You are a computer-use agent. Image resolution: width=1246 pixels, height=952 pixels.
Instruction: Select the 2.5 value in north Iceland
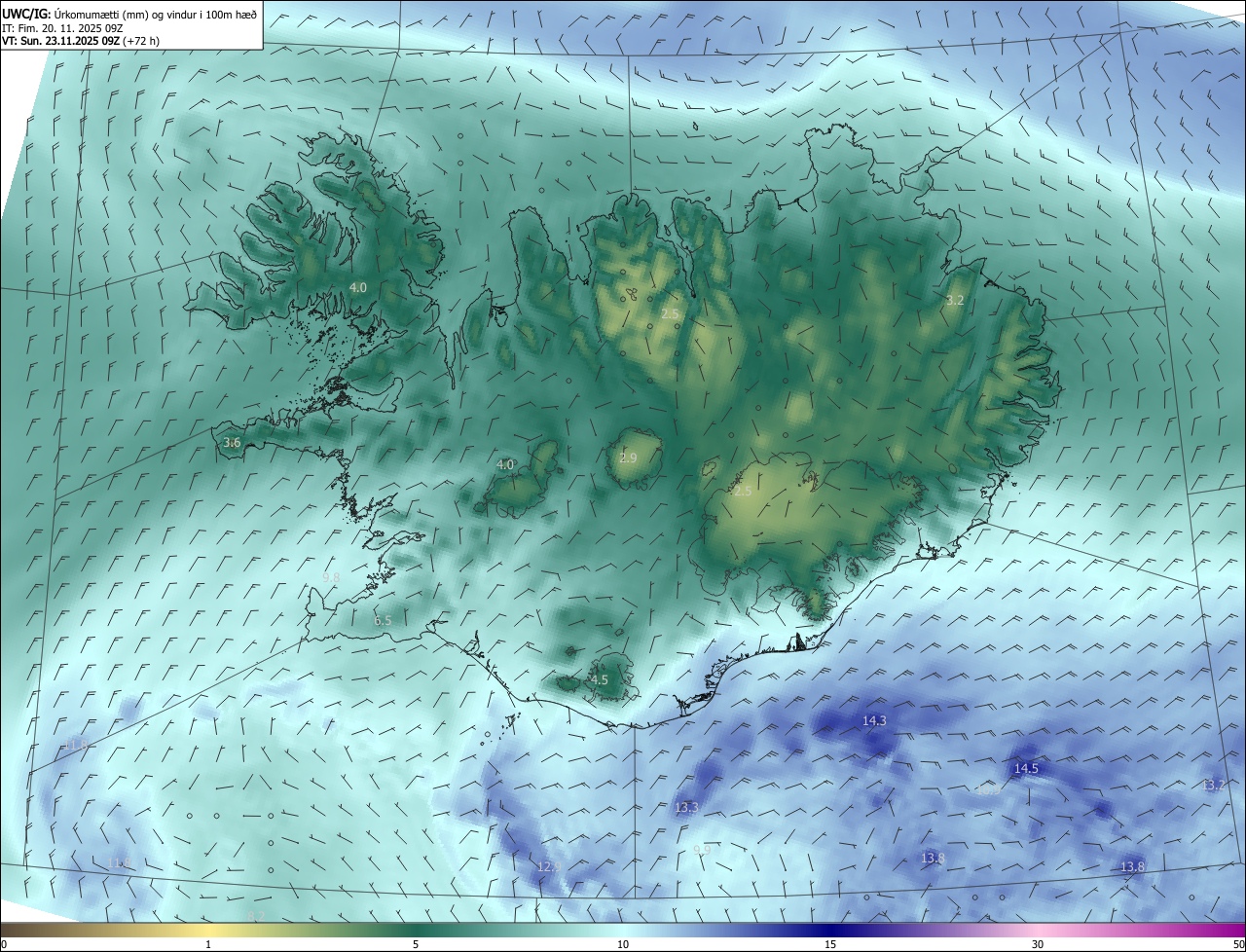(x=670, y=313)
